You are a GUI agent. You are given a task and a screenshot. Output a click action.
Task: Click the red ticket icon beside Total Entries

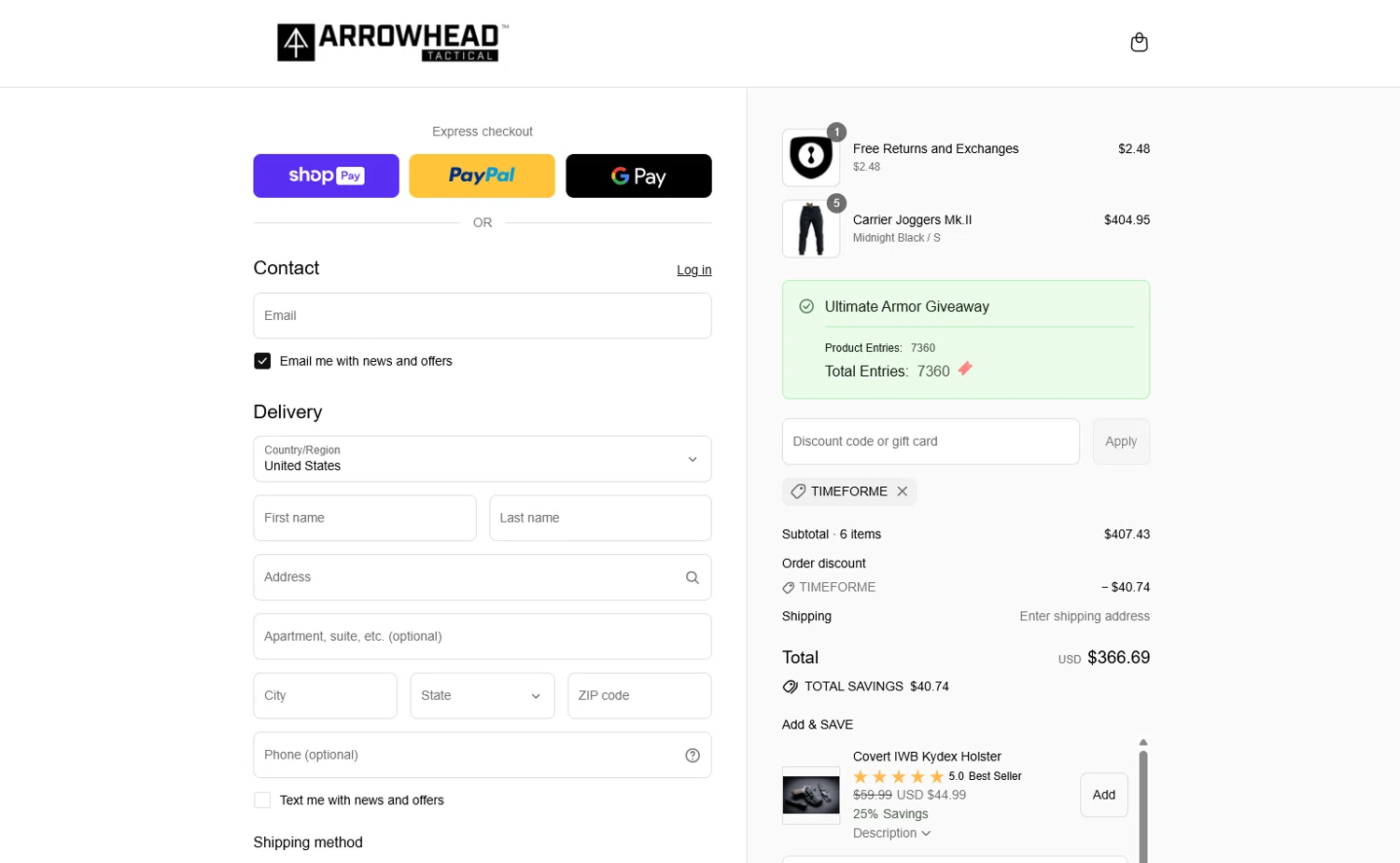(x=965, y=369)
